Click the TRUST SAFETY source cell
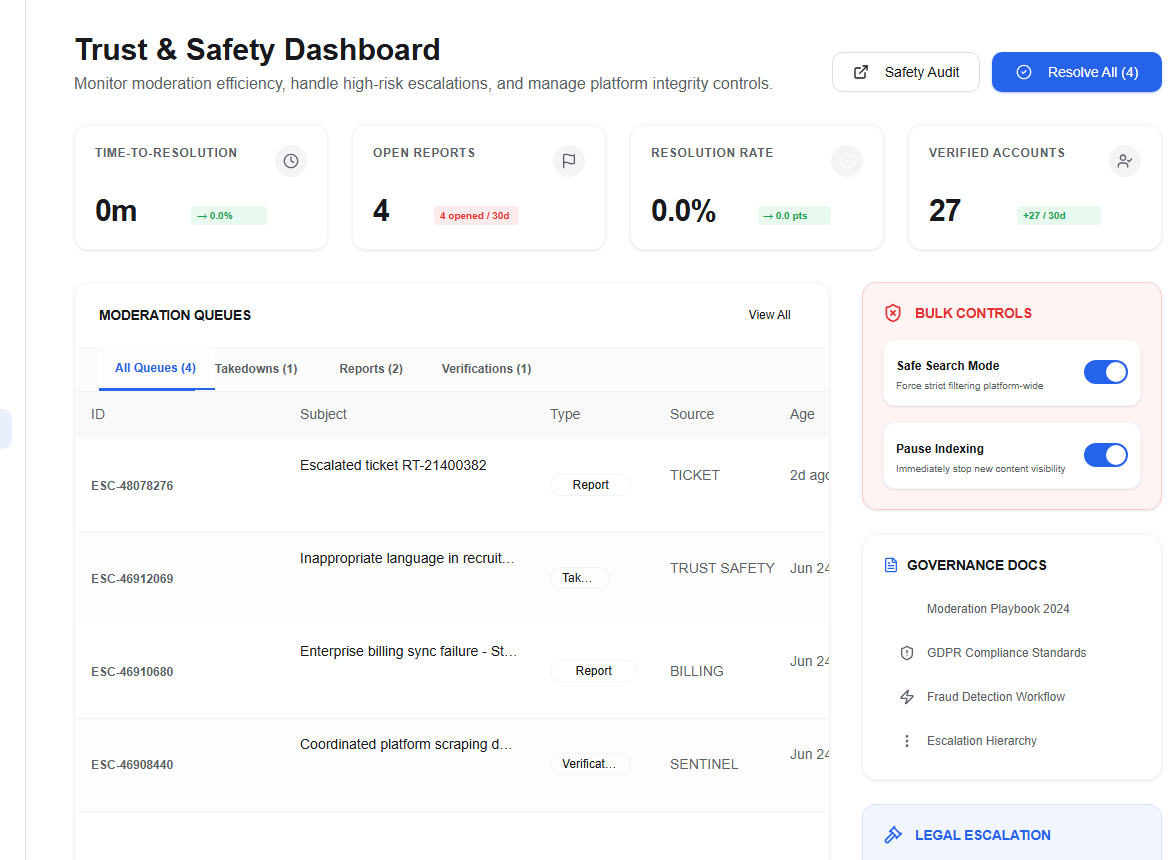Screen dimensions: 1170x860 pyautogui.click(x=722, y=569)
